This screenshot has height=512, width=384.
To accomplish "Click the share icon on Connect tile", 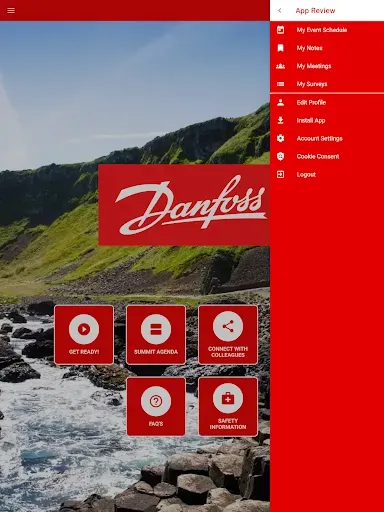I will coord(228,326).
